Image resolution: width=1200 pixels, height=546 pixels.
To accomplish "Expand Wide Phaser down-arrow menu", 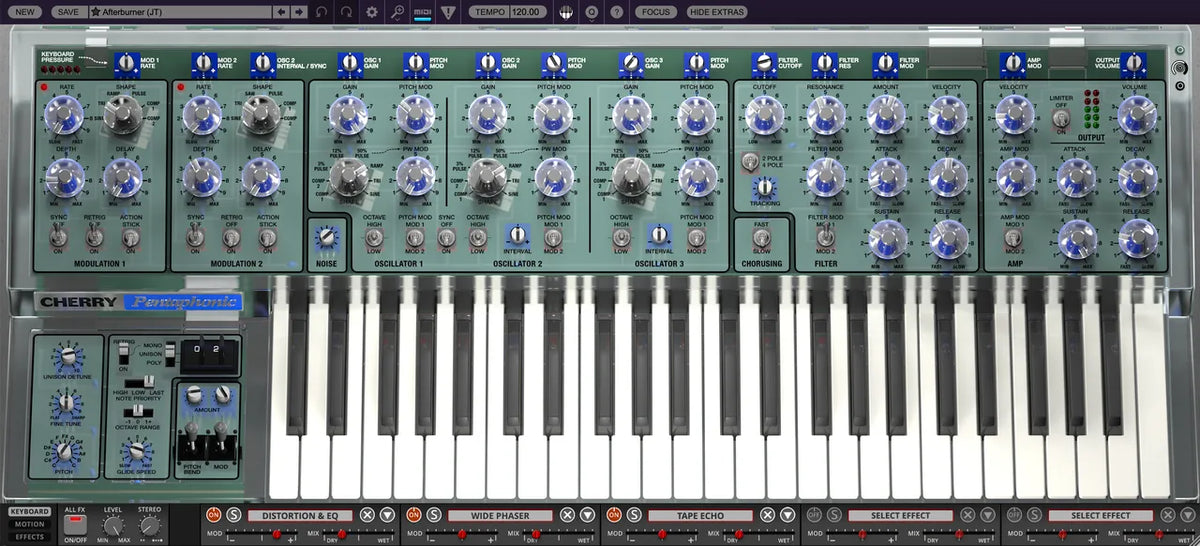I will 587,515.
